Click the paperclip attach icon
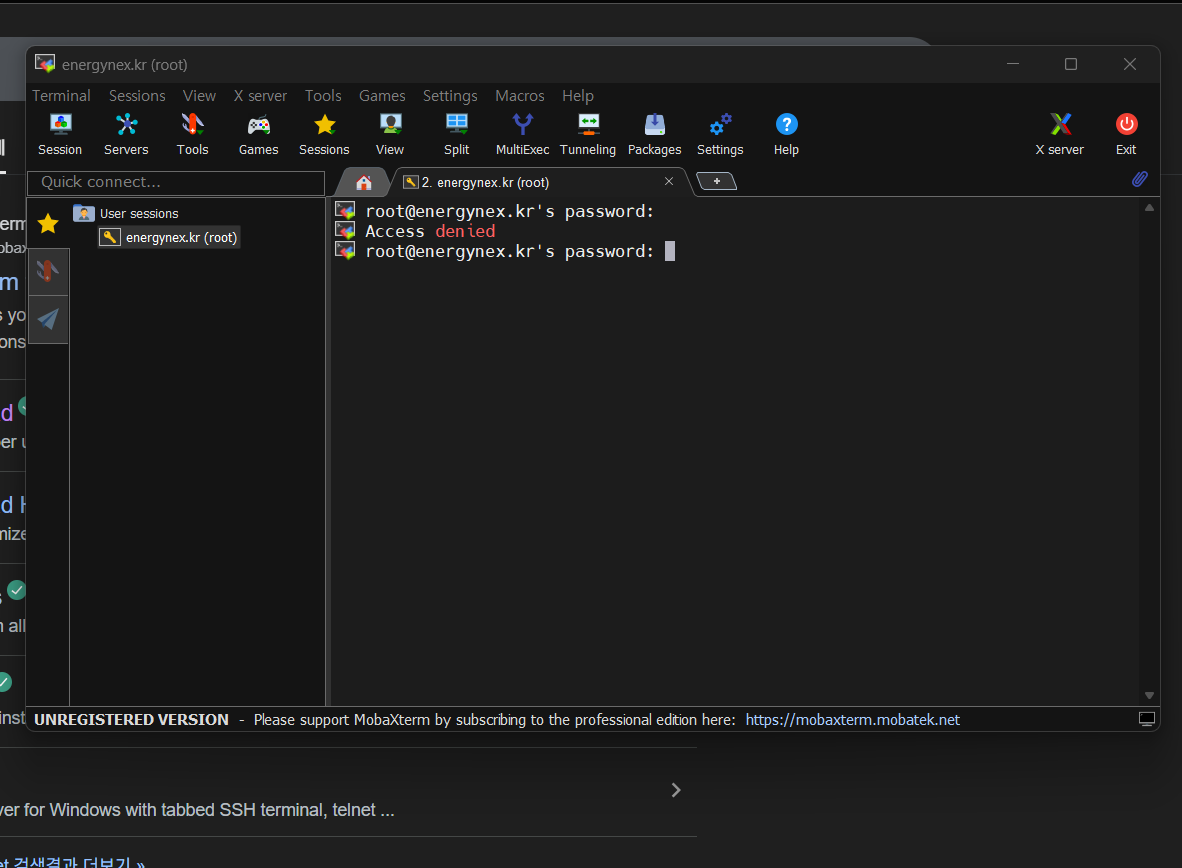The image size is (1182, 868). point(1140,179)
